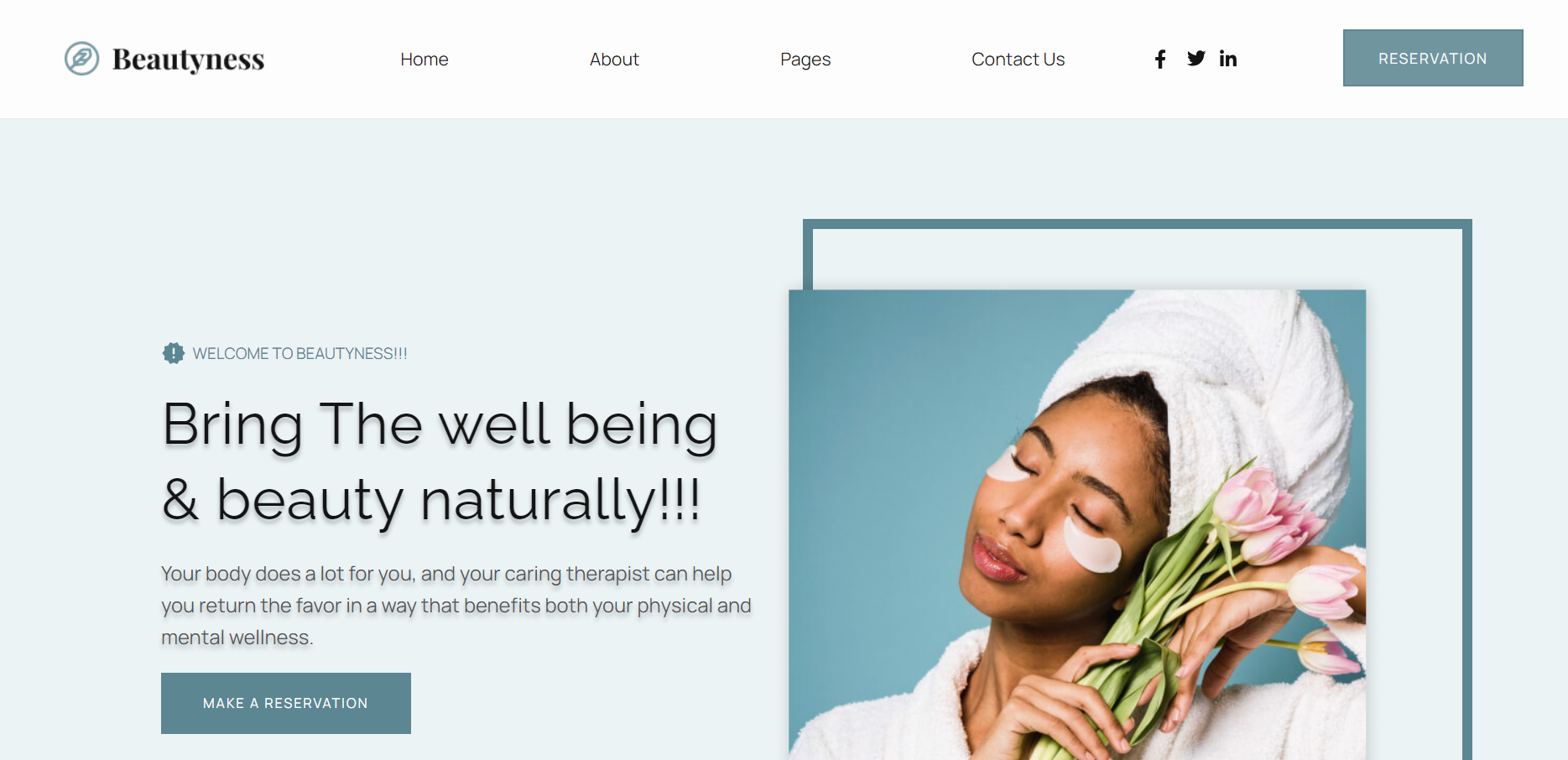
Task: Click the MAKE A RESERVATION button
Action: point(286,703)
